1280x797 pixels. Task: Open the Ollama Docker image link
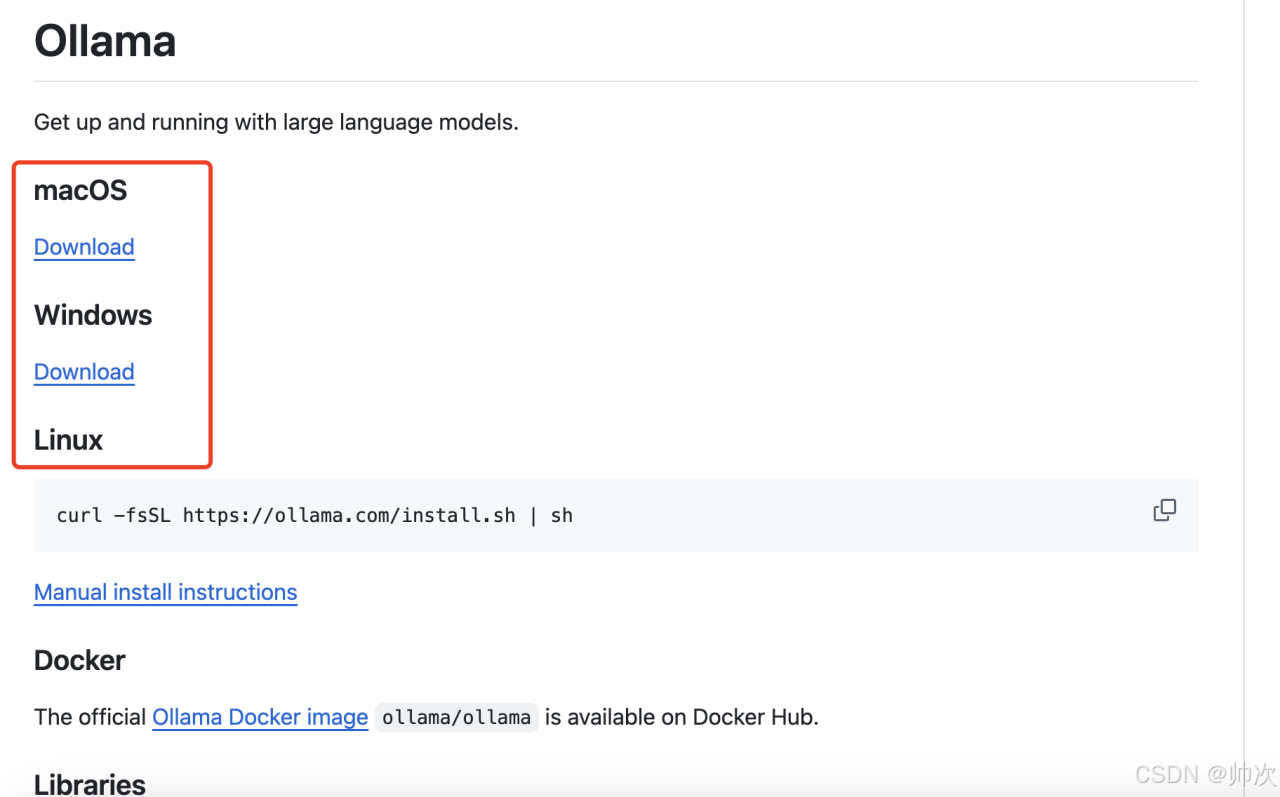[260, 717]
